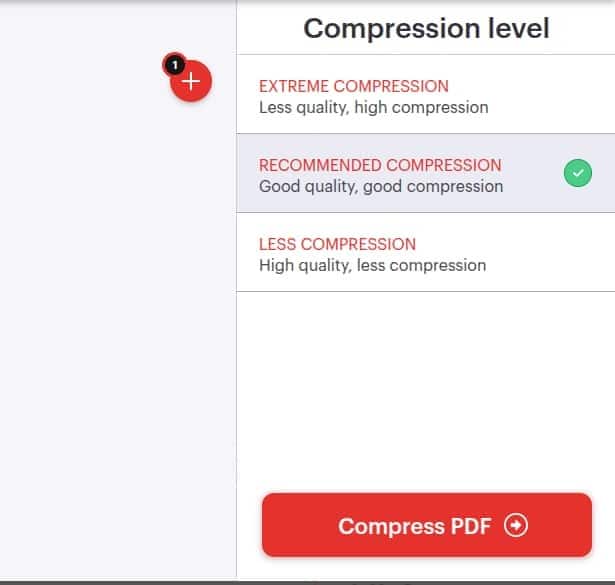This screenshot has width=615, height=585.
Task: Click the red 'LESS COMPRESSION' title text
Action: coord(337,244)
